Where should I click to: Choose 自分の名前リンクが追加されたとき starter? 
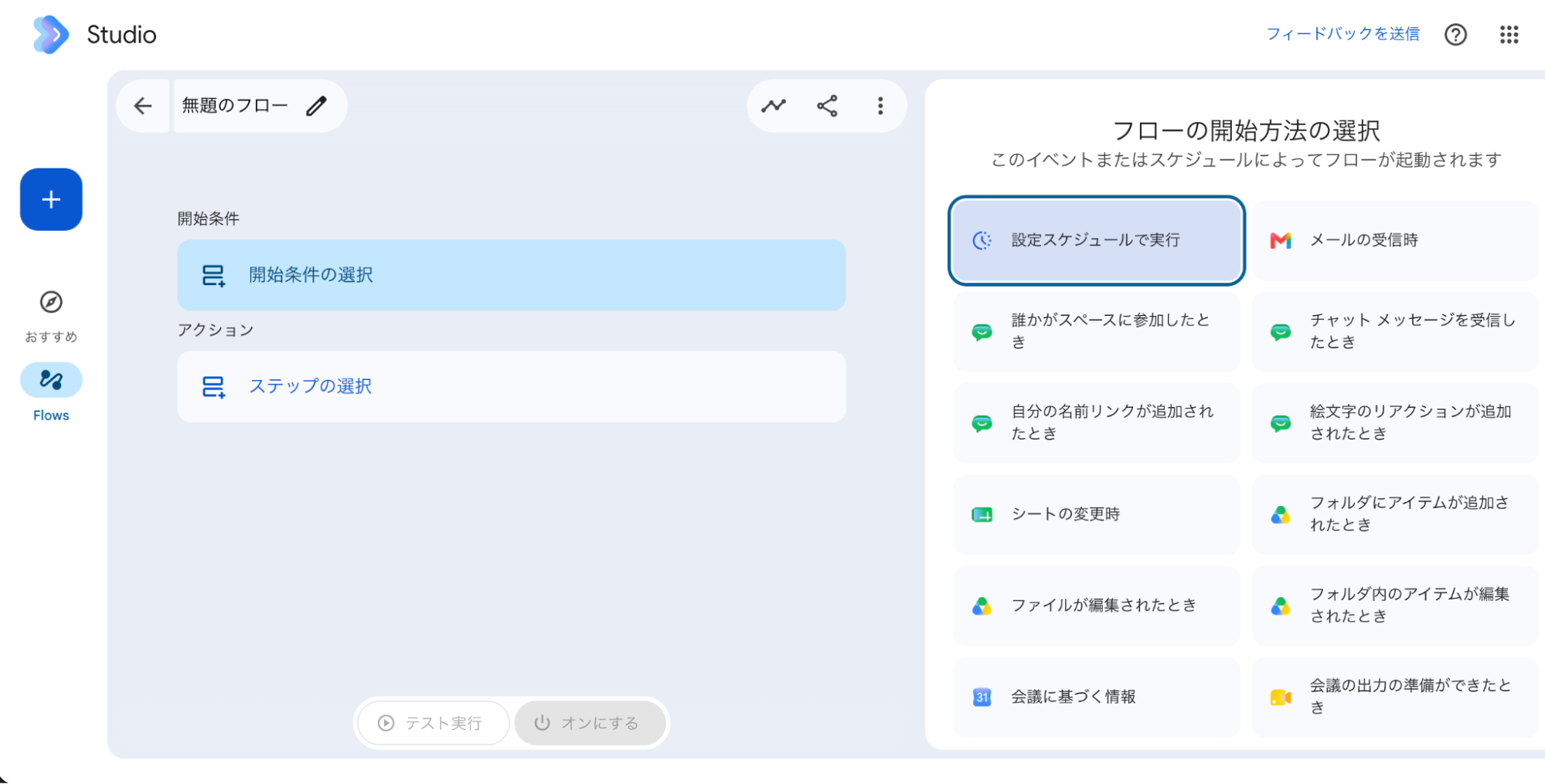pos(1096,423)
